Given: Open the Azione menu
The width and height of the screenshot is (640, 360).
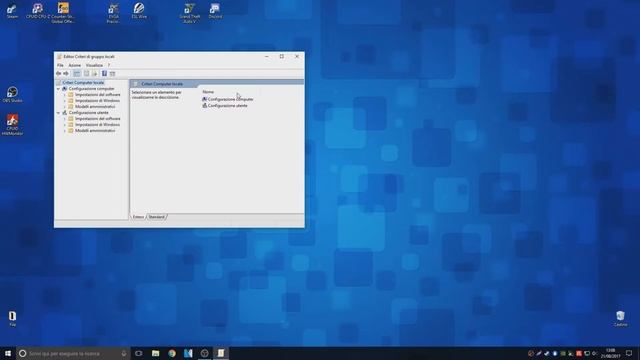Looking at the screenshot, I should pyautogui.click(x=74, y=65).
